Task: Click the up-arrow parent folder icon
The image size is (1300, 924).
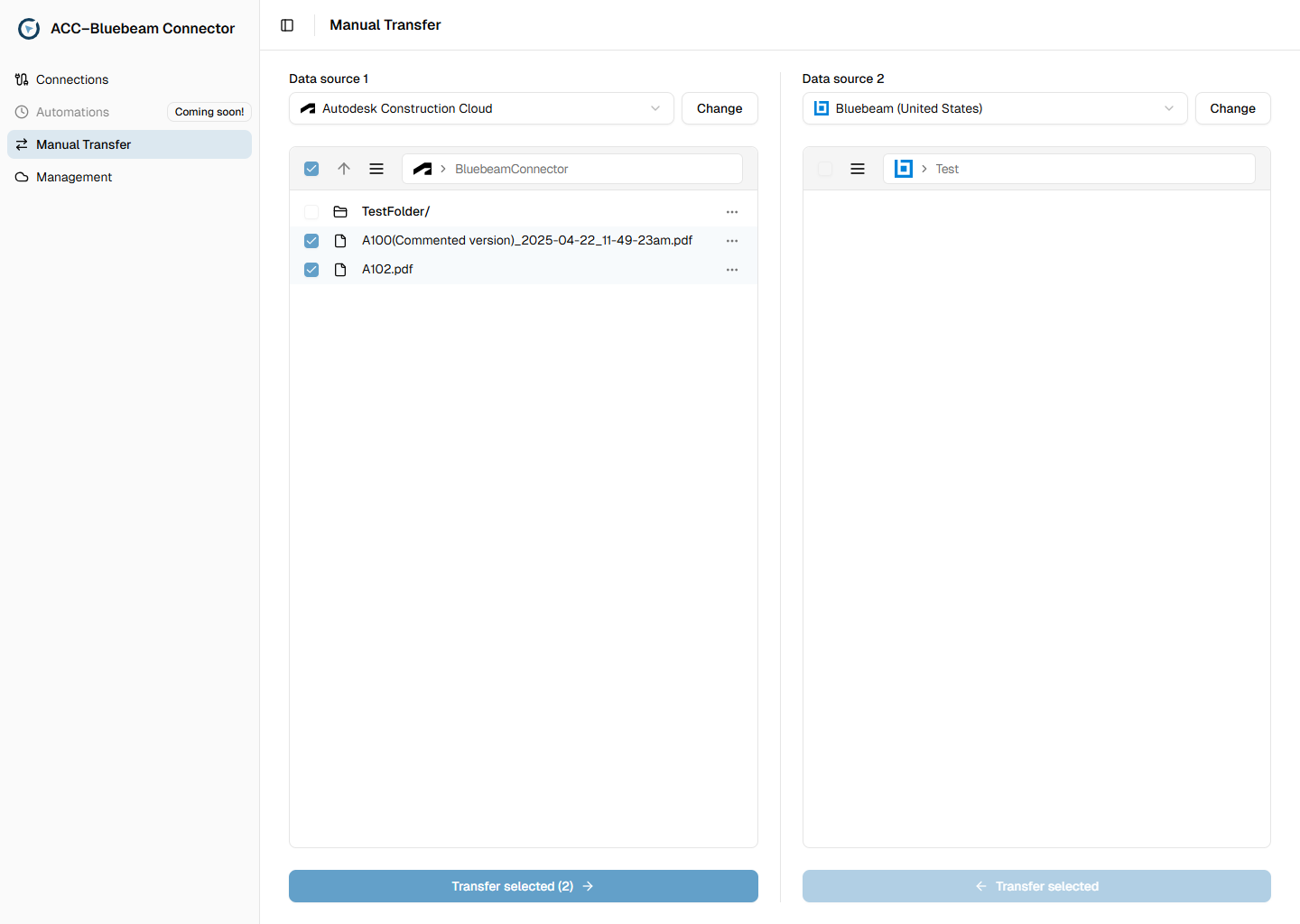Action: point(344,169)
